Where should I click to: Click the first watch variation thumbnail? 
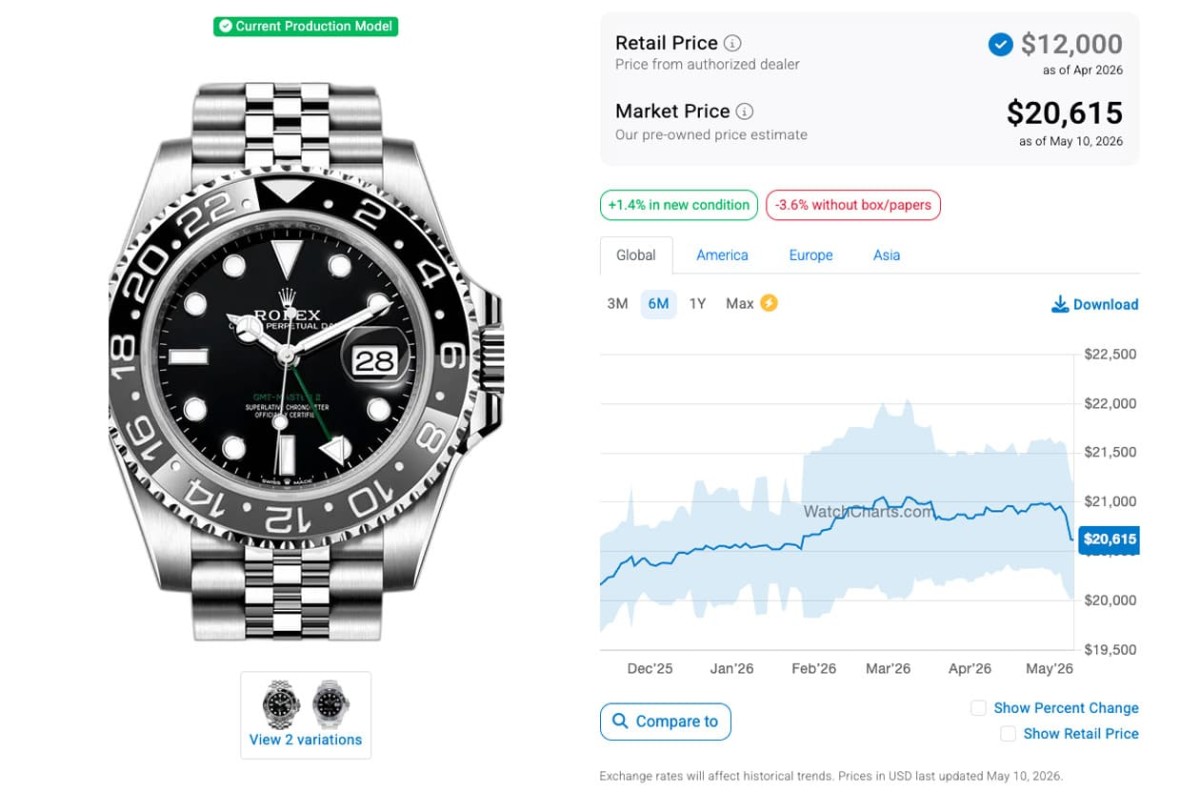[281, 703]
